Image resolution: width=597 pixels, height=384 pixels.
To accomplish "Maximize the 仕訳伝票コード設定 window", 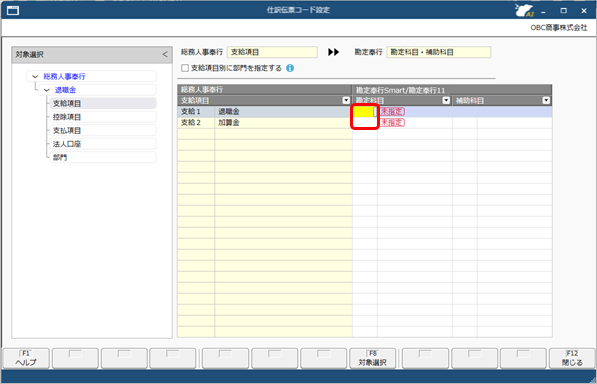I will point(563,11).
